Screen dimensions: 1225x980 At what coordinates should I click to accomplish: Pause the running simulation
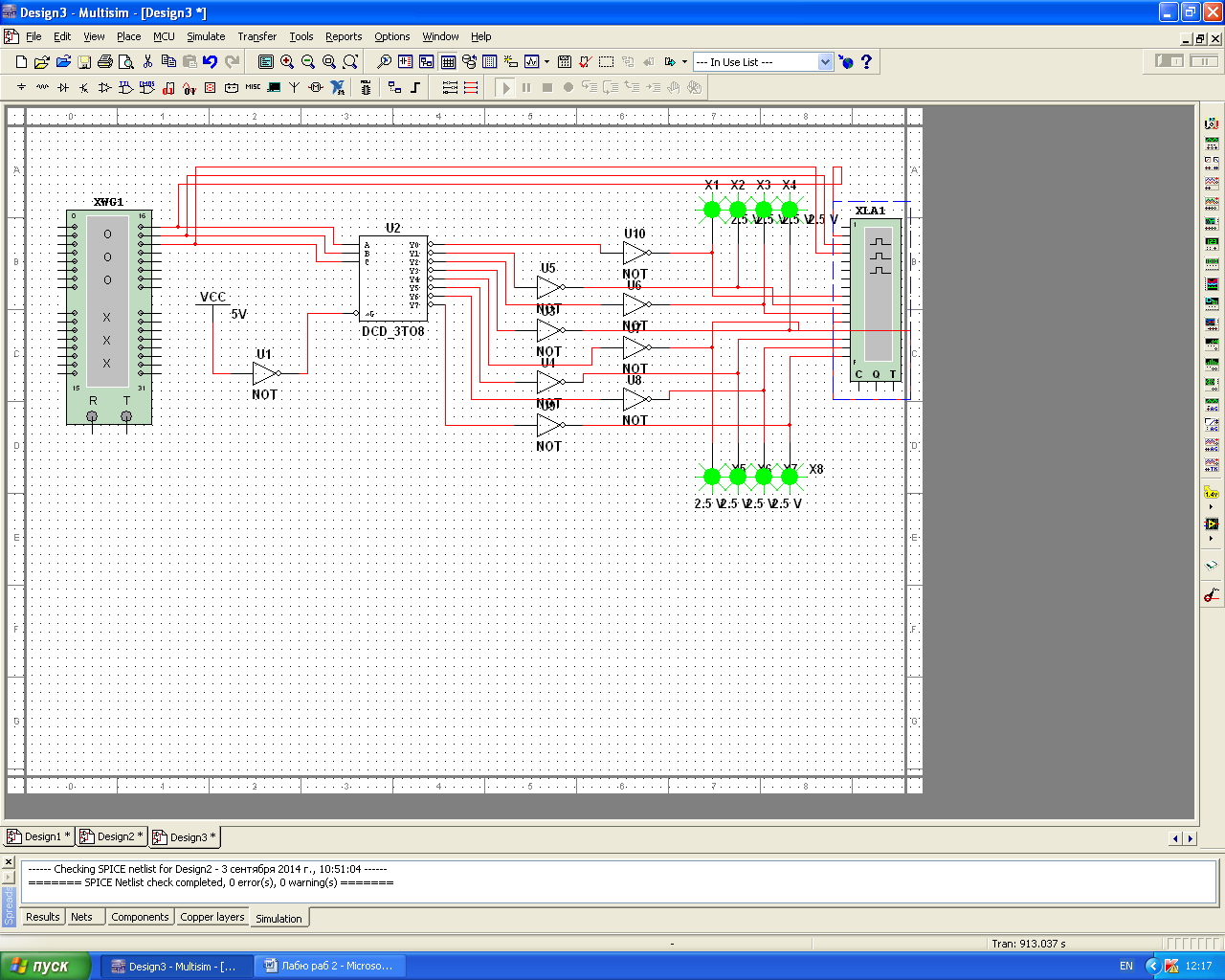(x=526, y=87)
